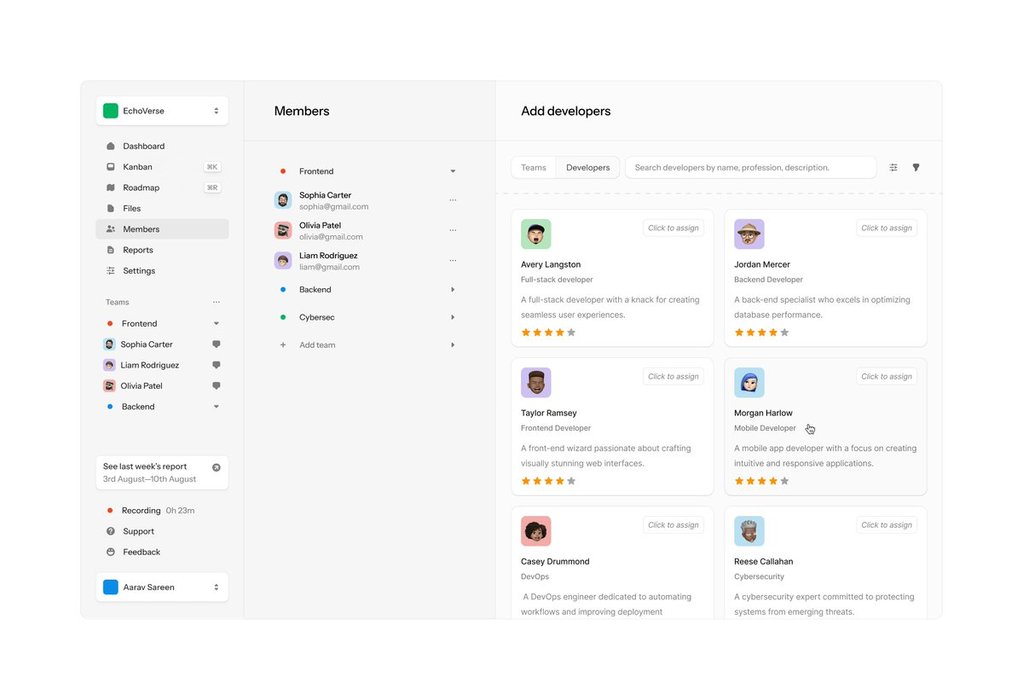Open the Kanban menu item
The width and height of the screenshot is (1023, 700).
[x=162, y=167]
